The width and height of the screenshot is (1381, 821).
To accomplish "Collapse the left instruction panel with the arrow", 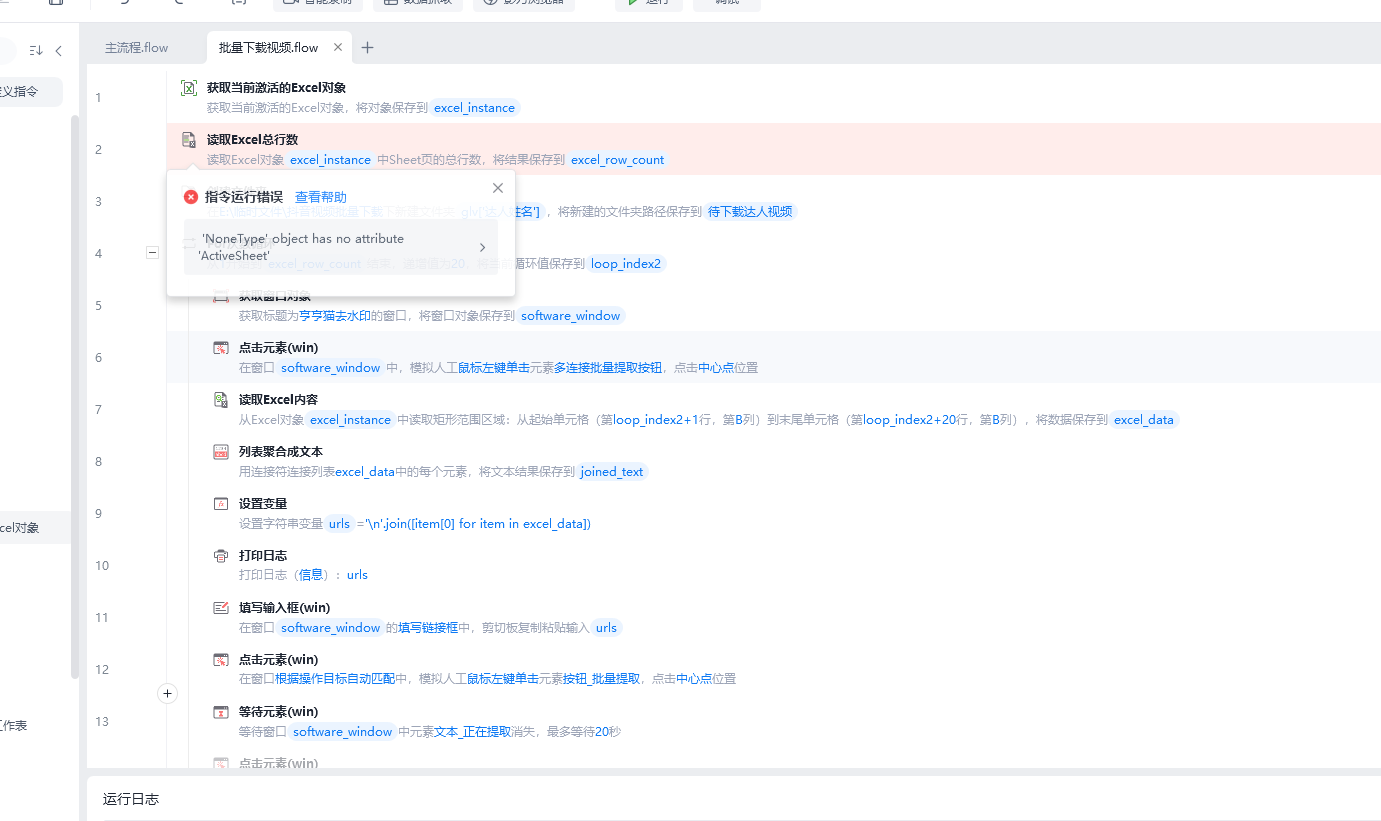I will click(x=58, y=51).
